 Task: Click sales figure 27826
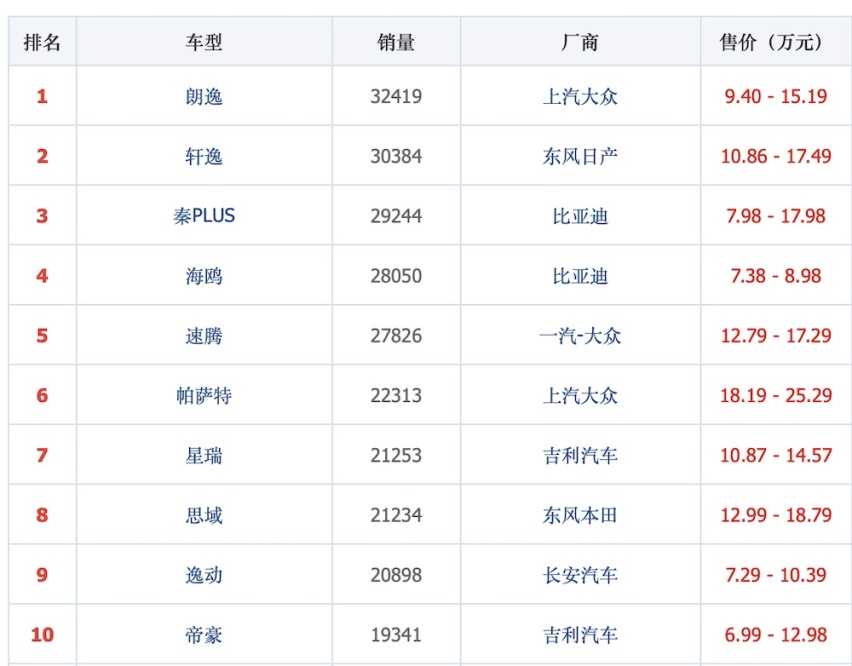click(396, 336)
